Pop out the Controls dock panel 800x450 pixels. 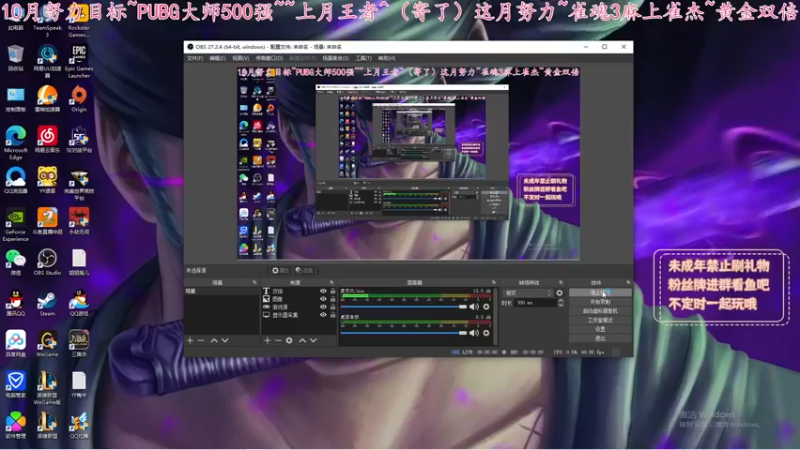tap(628, 282)
